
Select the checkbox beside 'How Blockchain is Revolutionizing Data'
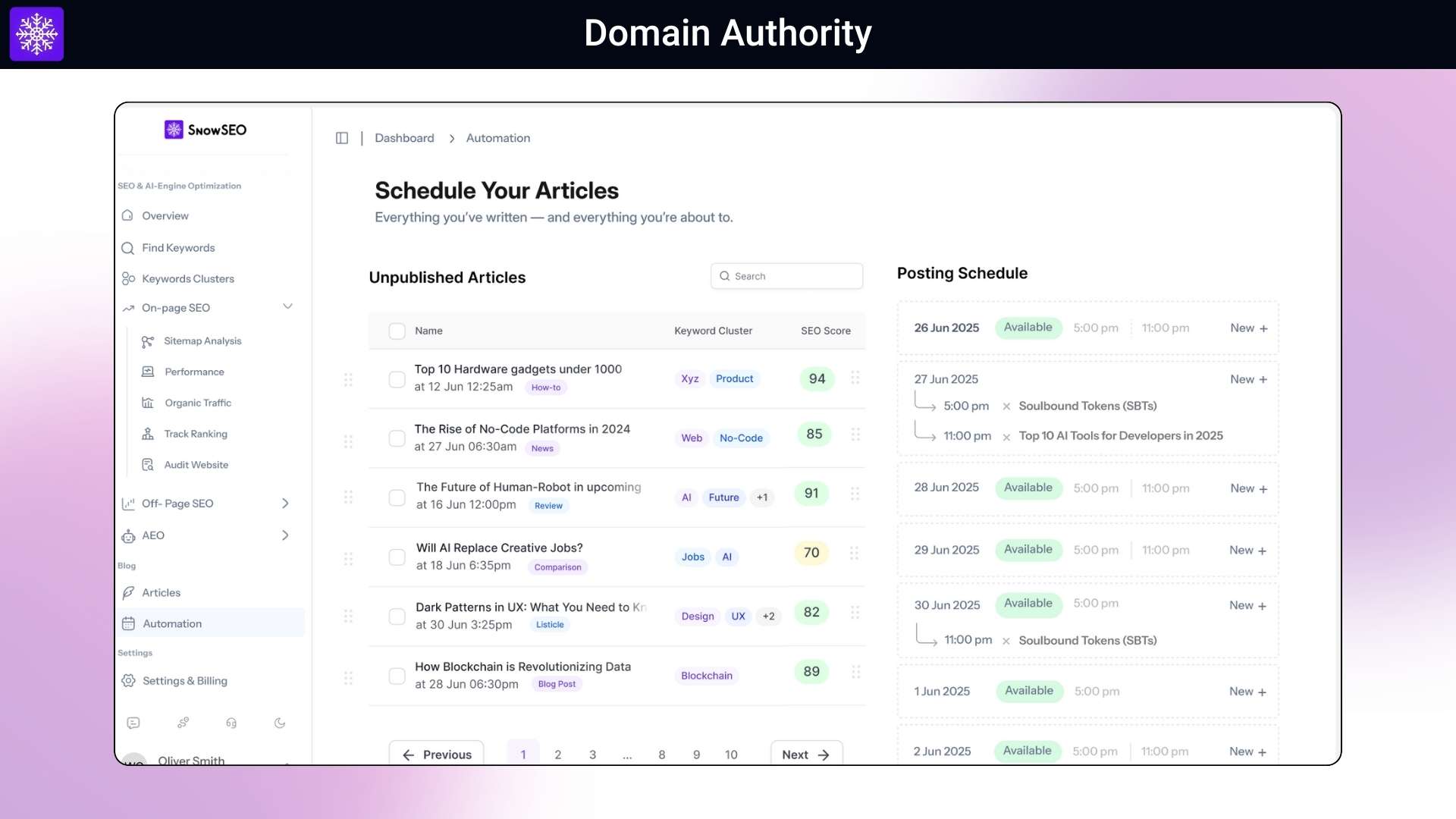(397, 676)
